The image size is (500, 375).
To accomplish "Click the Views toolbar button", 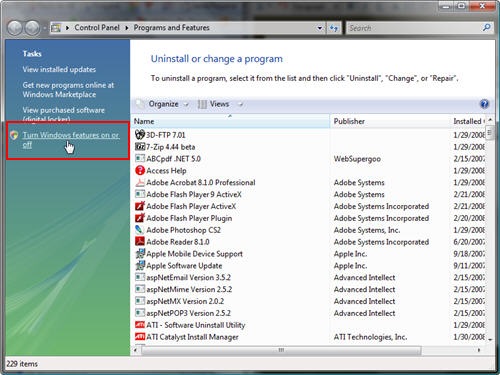I will pos(214,104).
